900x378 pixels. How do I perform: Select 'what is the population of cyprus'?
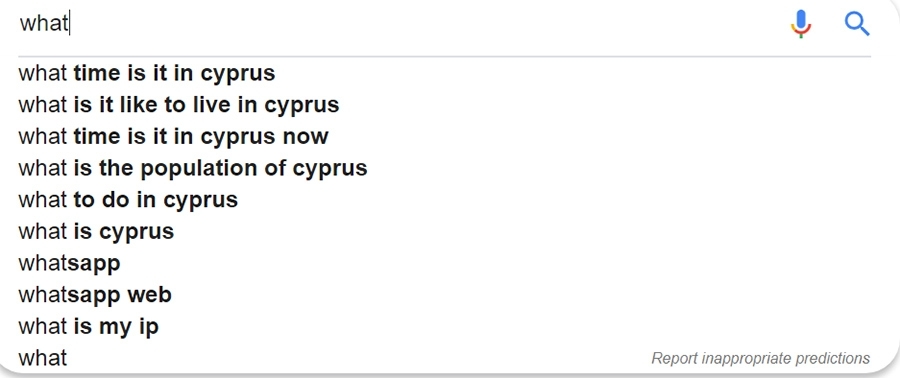(x=444, y=168)
